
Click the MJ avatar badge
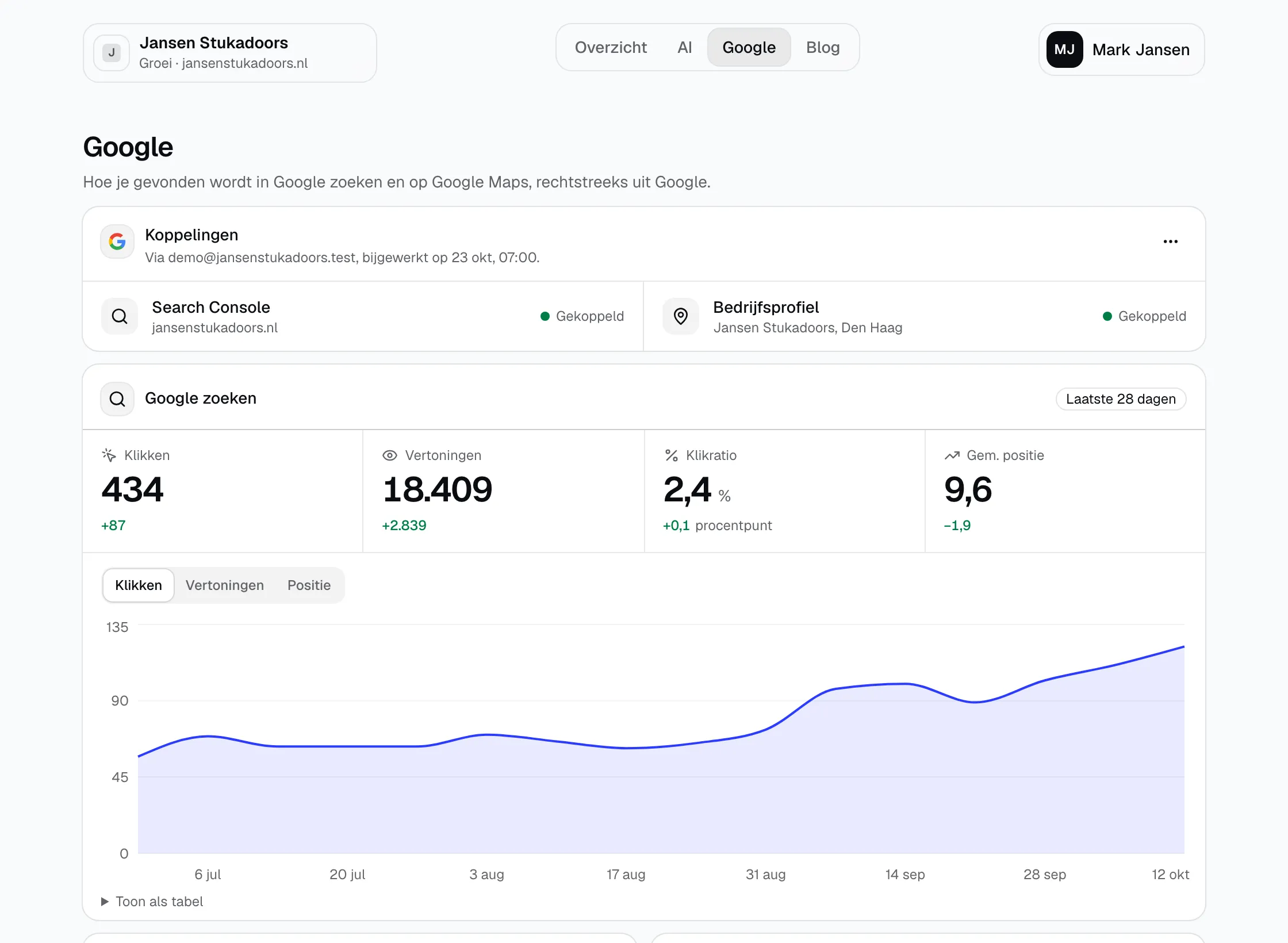coord(1064,49)
